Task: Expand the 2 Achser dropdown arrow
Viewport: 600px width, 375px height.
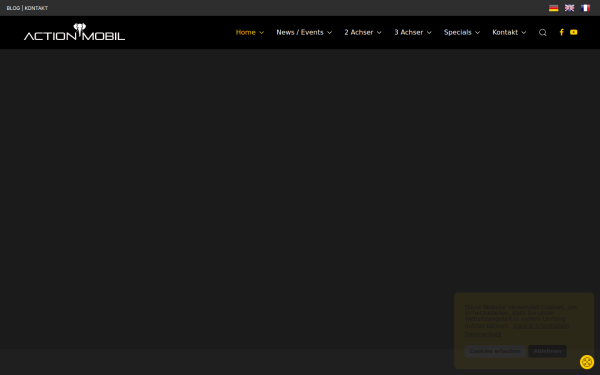Action: tap(379, 33)
